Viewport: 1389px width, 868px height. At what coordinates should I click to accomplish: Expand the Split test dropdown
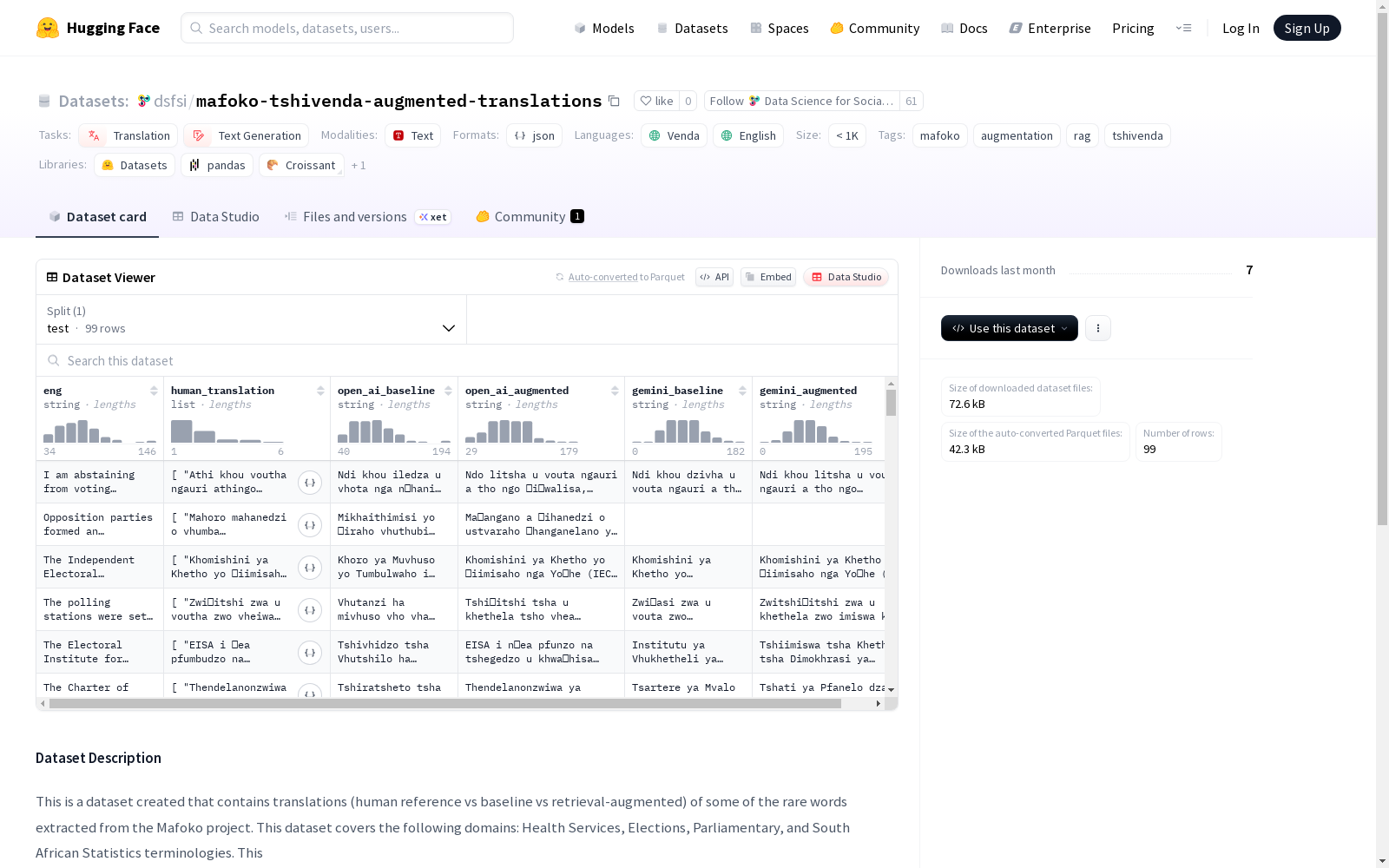251,319
